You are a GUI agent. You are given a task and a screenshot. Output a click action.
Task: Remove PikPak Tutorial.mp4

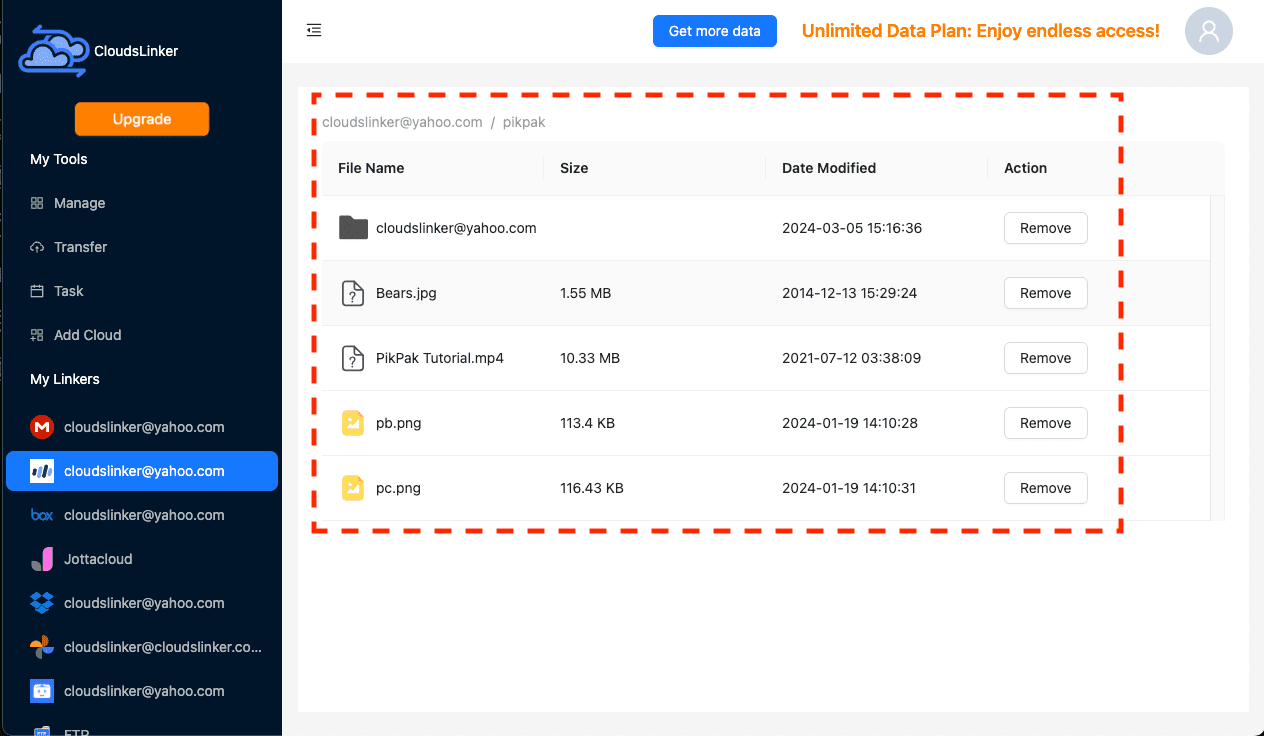1045,358
